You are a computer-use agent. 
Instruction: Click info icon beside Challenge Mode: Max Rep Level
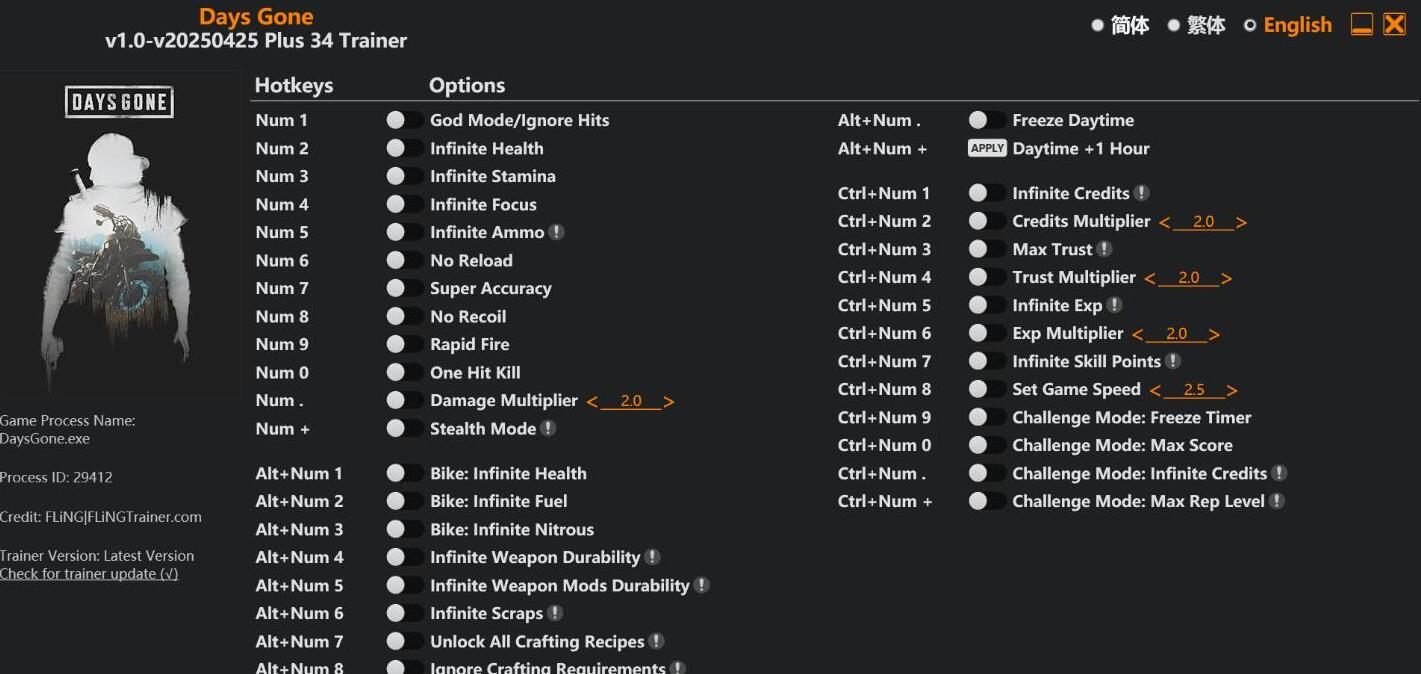pyautogui.click(x=1277, y=501)
